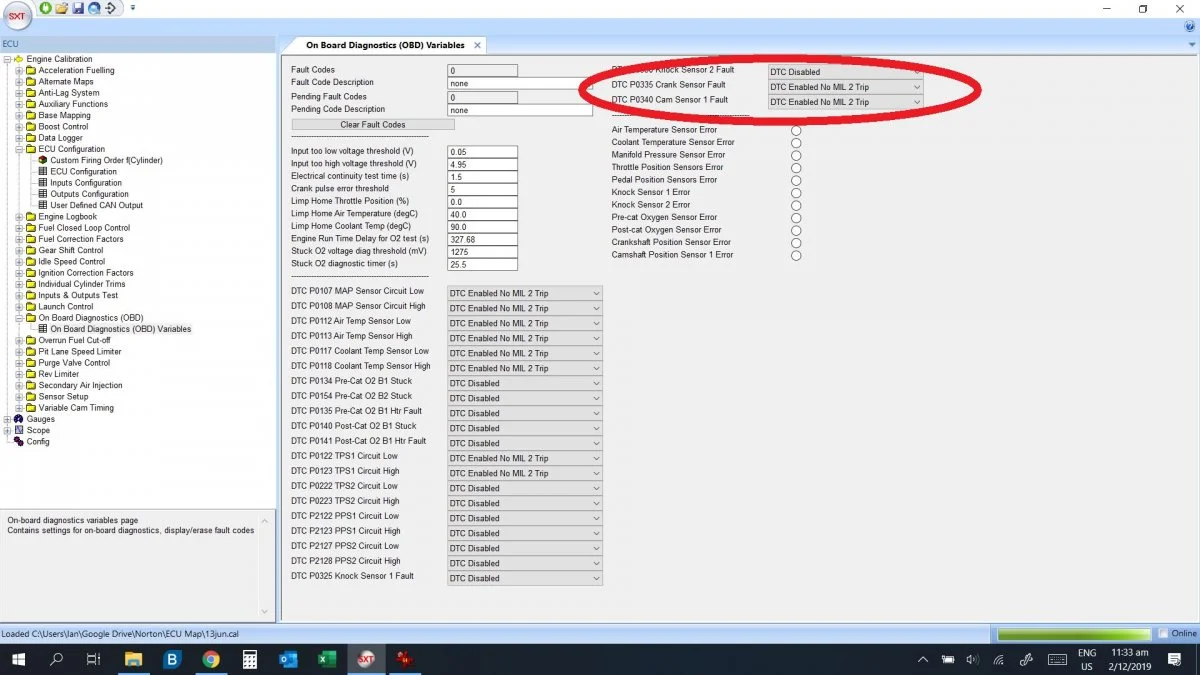Open the DTC P0335 Crank Sensor Fault dropdown

pyautogui.click(x=915, y=87)
